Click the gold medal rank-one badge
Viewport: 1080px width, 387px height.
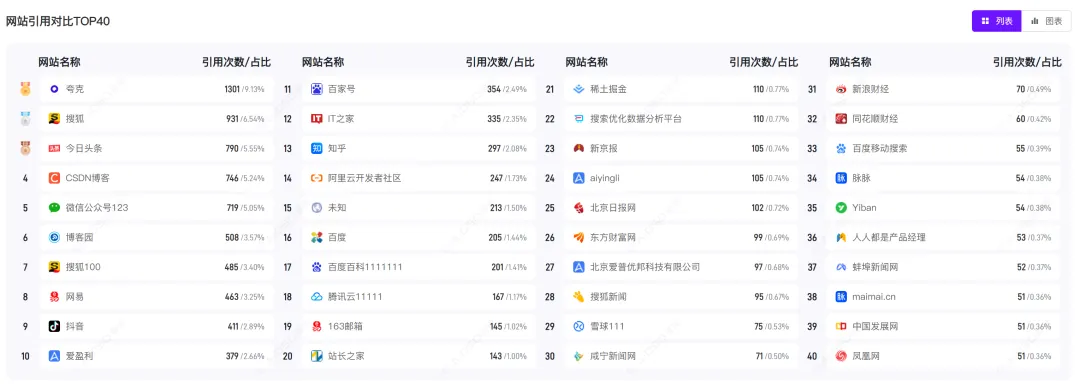pyautogui.click(x=25, y=89)
